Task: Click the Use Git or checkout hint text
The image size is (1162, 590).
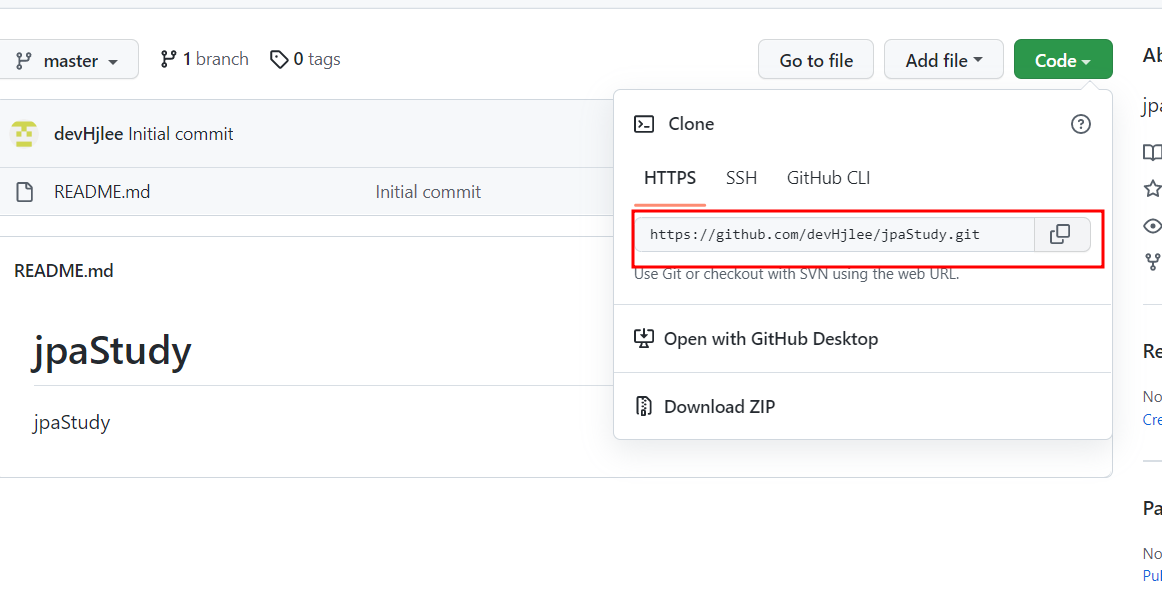Action: coord(797,274)
